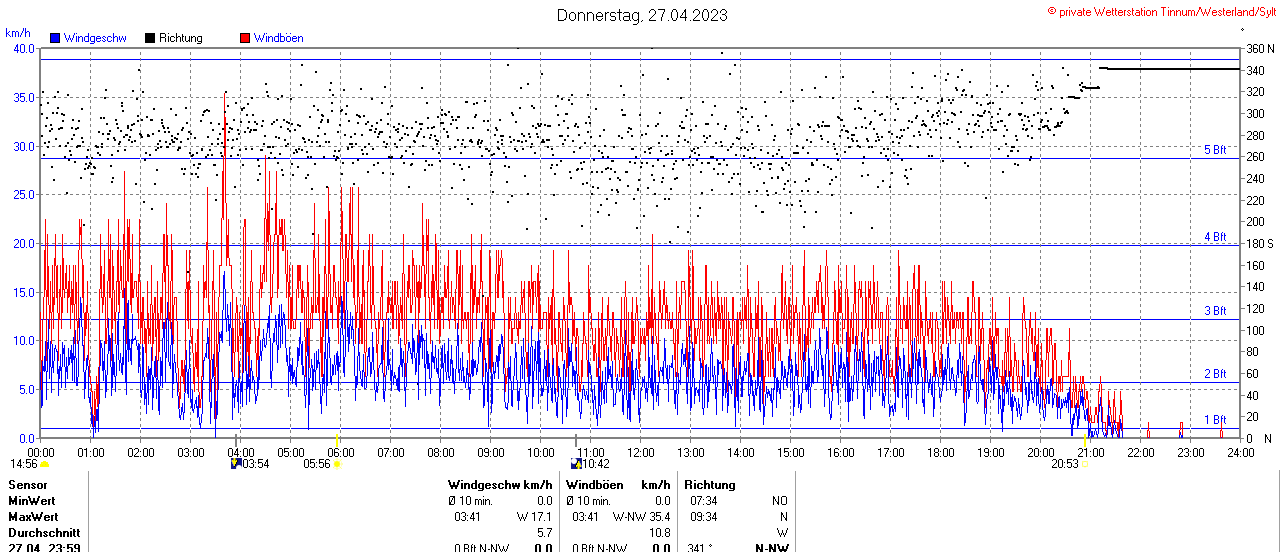Click the NO direction value
The height and width of the screenshot is (552, 1280).
780,501
